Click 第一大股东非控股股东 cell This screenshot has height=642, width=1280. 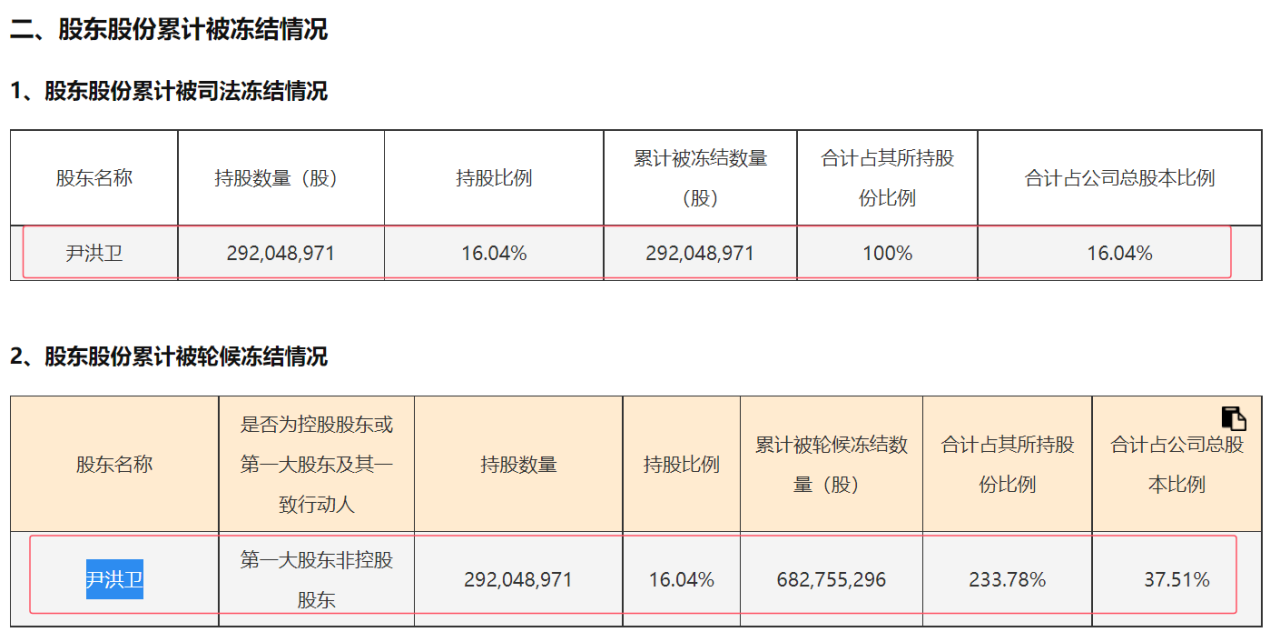[x=316, y=579]
